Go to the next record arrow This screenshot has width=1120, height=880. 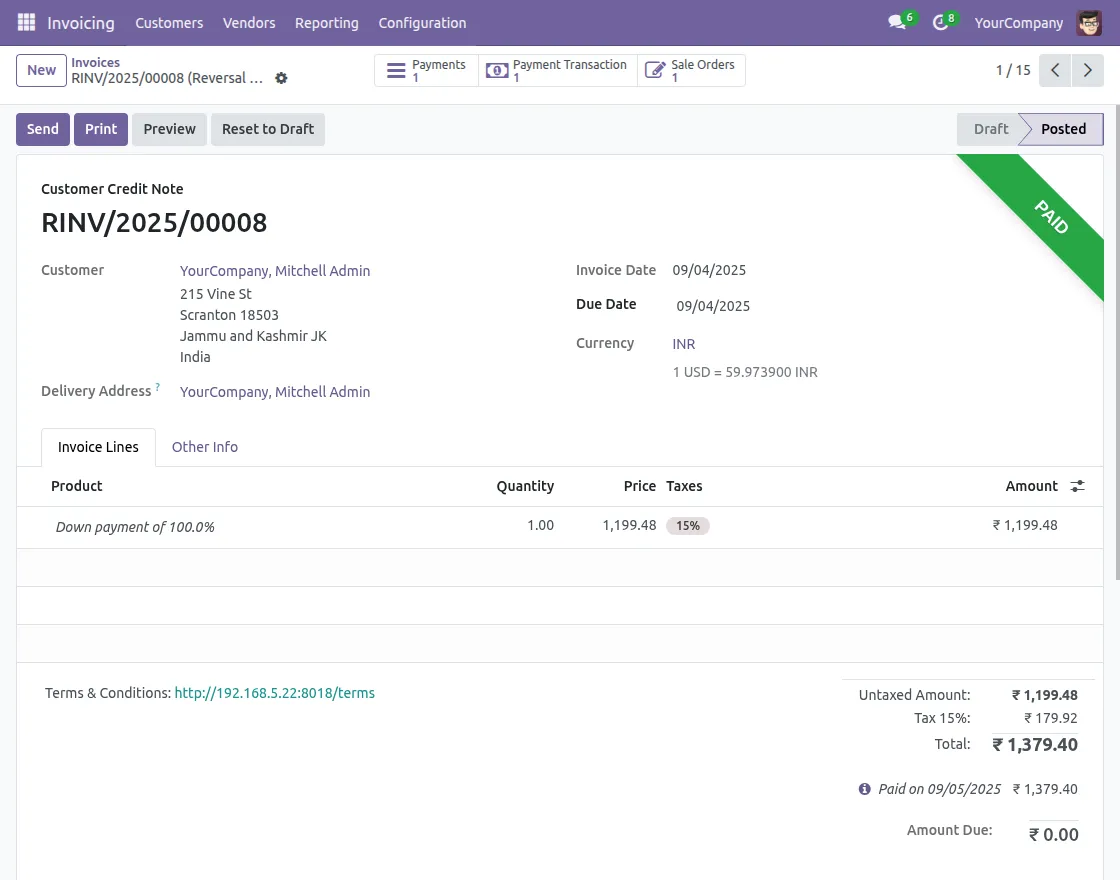[1087, 70]
